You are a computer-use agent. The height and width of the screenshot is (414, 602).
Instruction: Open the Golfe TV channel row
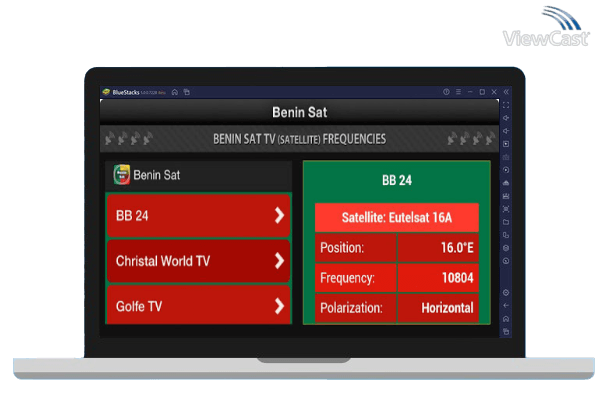pos(198,305)
